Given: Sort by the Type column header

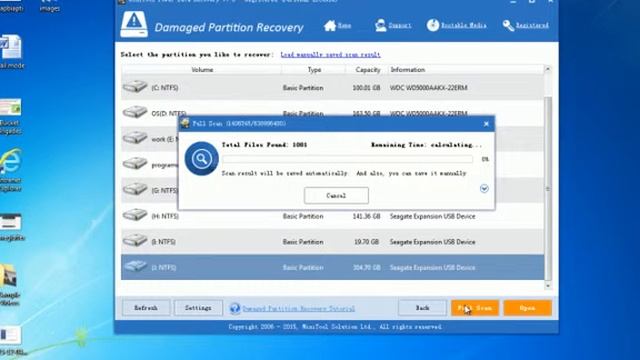Looking at the screenshot, I should [x=314, y=70].
